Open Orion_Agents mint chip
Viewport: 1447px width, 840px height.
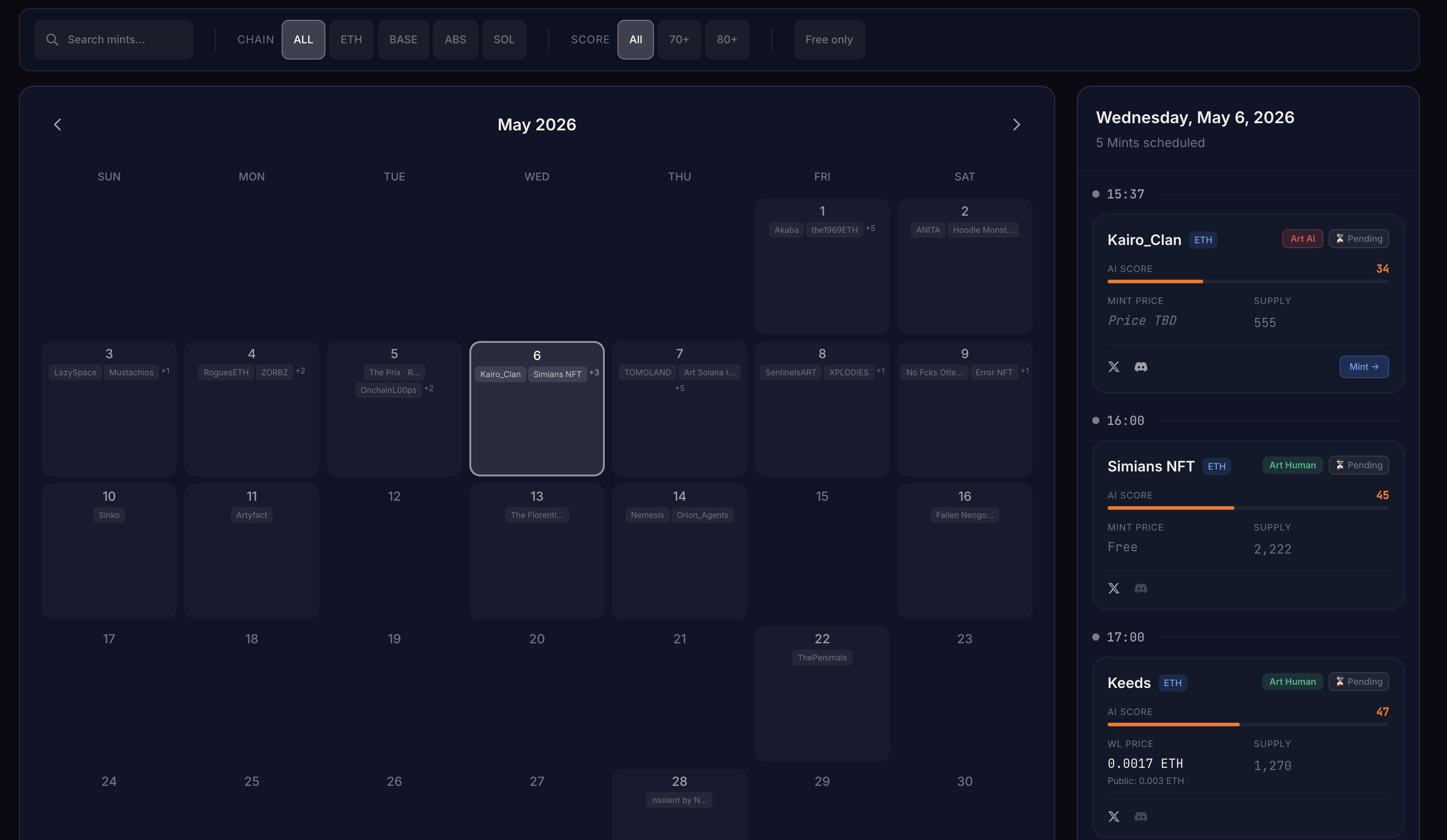point(702,515)
